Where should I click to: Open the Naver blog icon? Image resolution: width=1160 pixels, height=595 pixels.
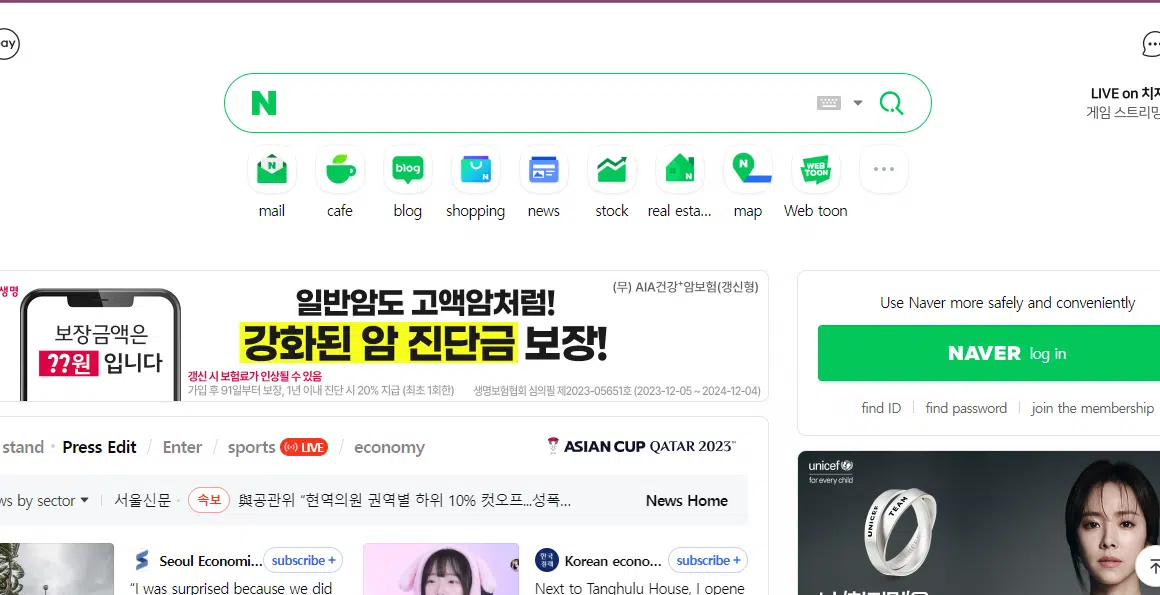pos(408,170)
